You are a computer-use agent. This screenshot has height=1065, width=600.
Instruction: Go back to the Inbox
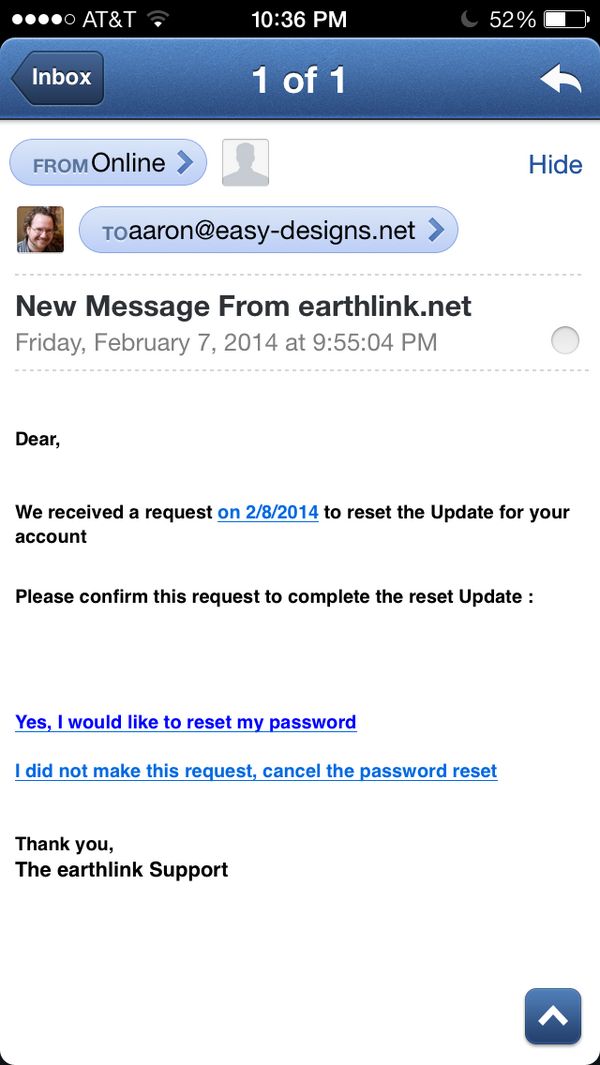point(58,78)
